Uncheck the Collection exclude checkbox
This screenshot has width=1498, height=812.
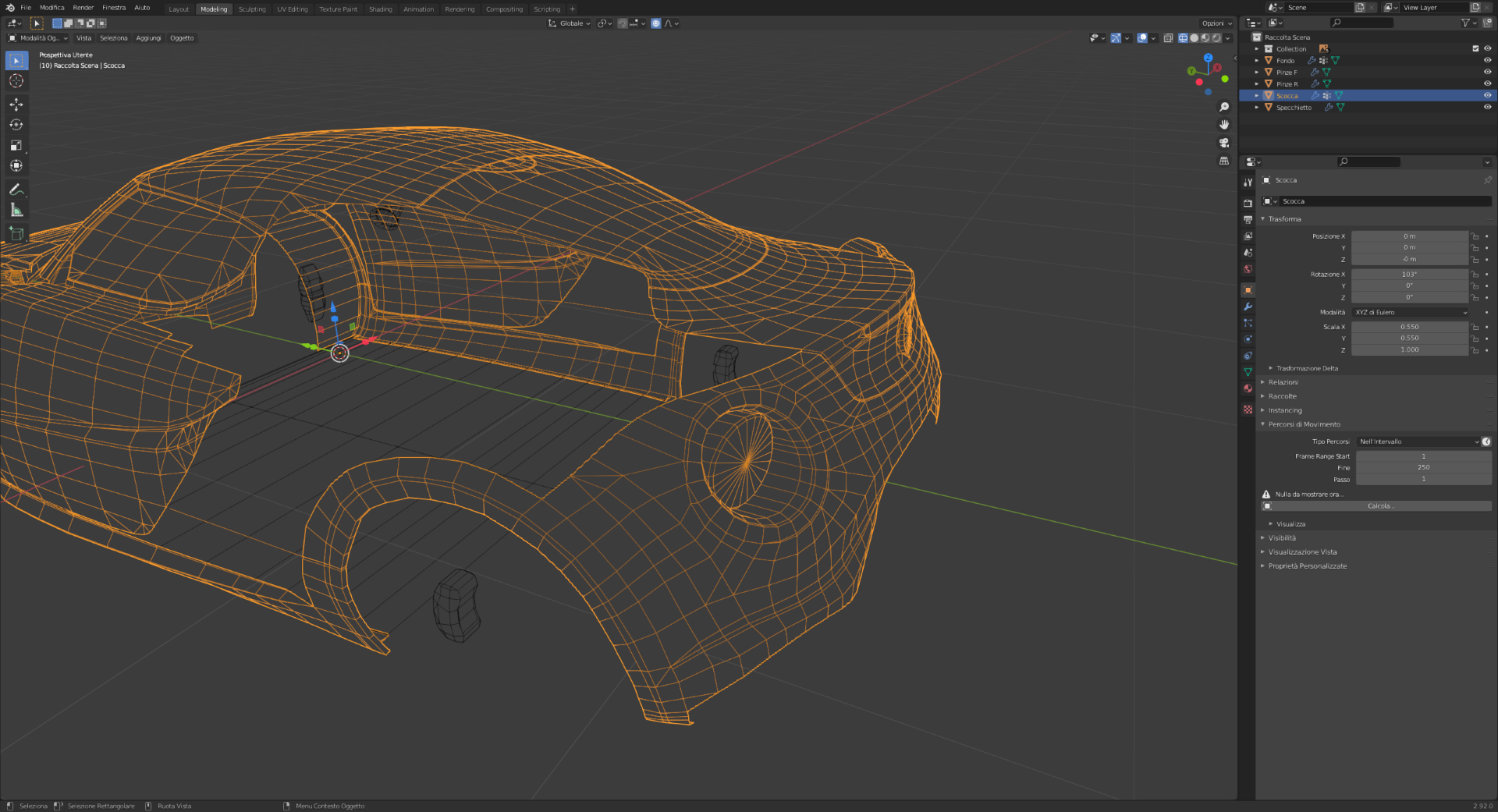pos(1475,48)
